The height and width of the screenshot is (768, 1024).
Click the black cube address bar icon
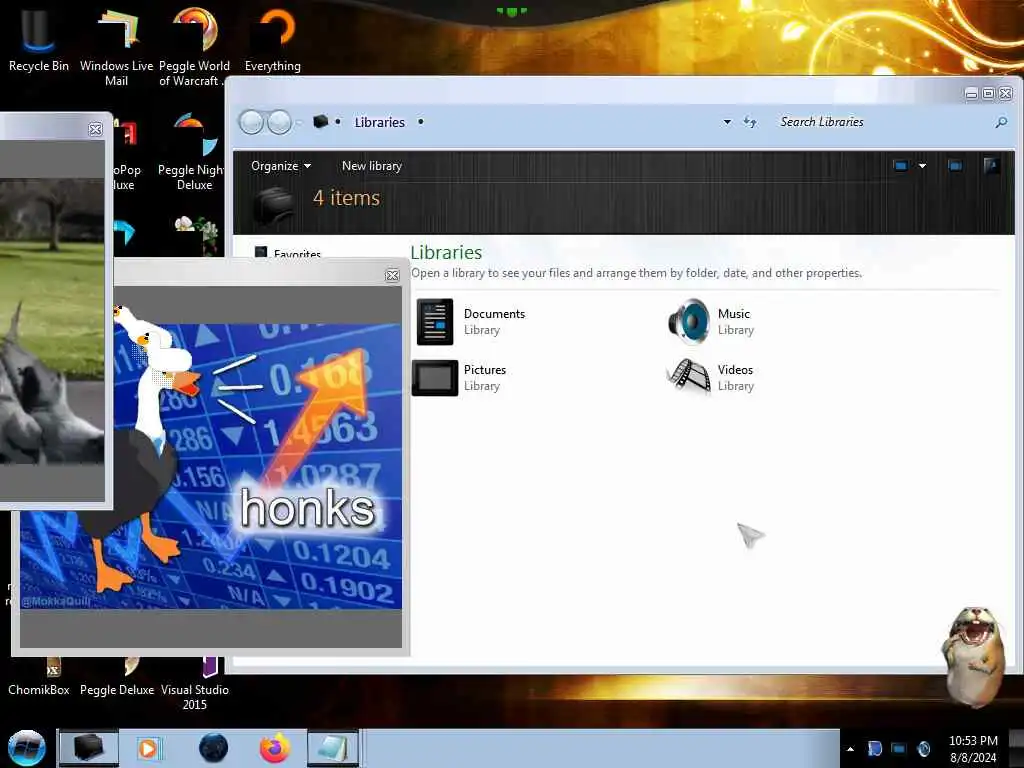pos(320,121)
